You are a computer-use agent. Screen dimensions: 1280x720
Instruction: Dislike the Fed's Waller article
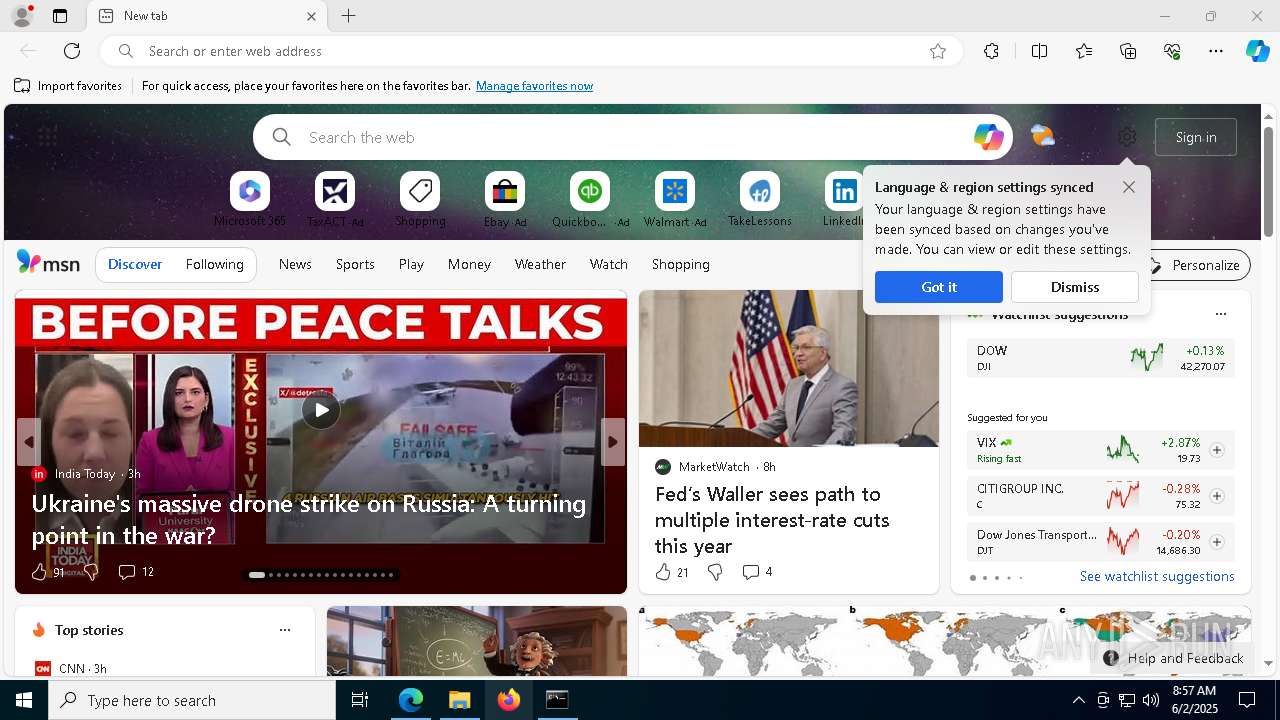point(715,572)
